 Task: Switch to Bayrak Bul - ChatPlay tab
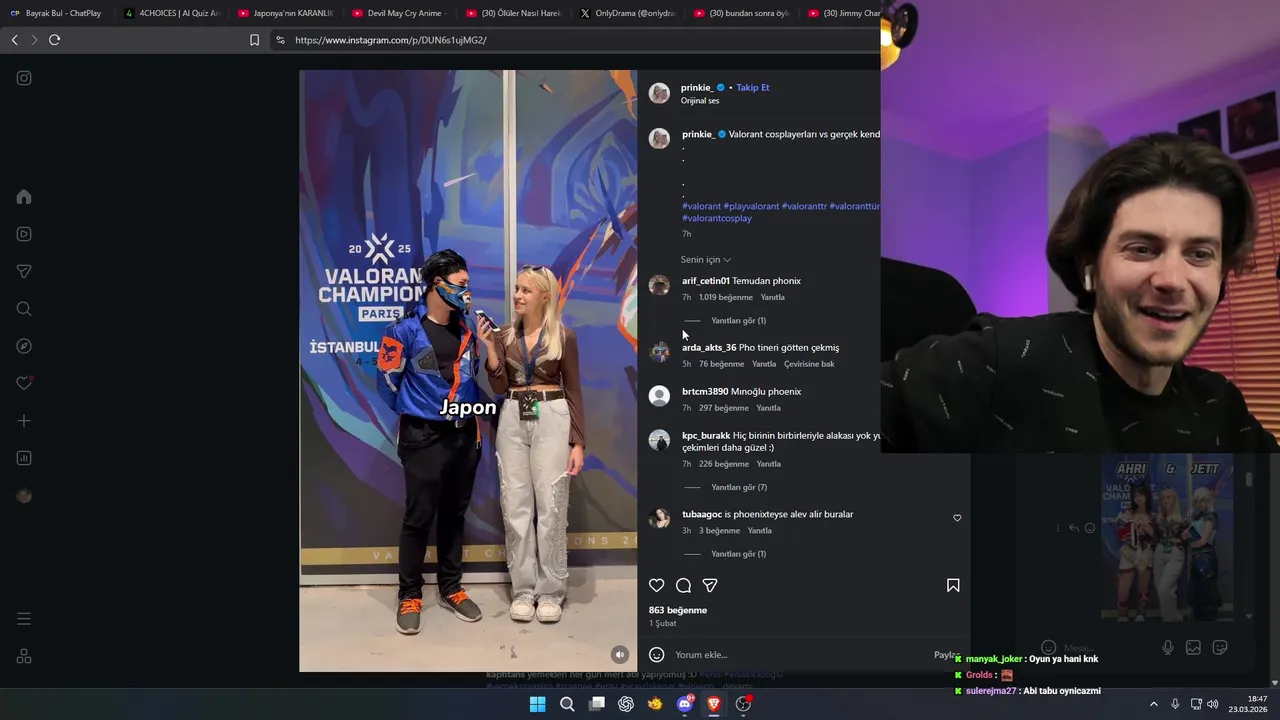click(56, 13)
